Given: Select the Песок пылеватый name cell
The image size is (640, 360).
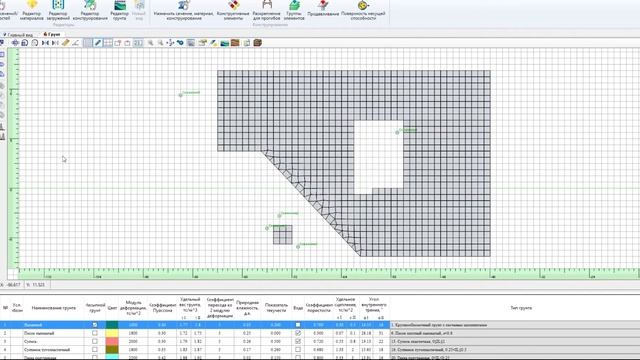Looking at the screenshot, I should (x=54, y=333).
